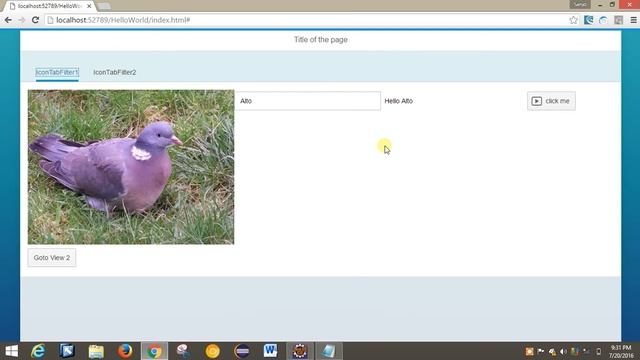Image resolution: width=640 pixels, height=360 pixels.
Task: Click the volume icon in the system tray
Action: 563,351
